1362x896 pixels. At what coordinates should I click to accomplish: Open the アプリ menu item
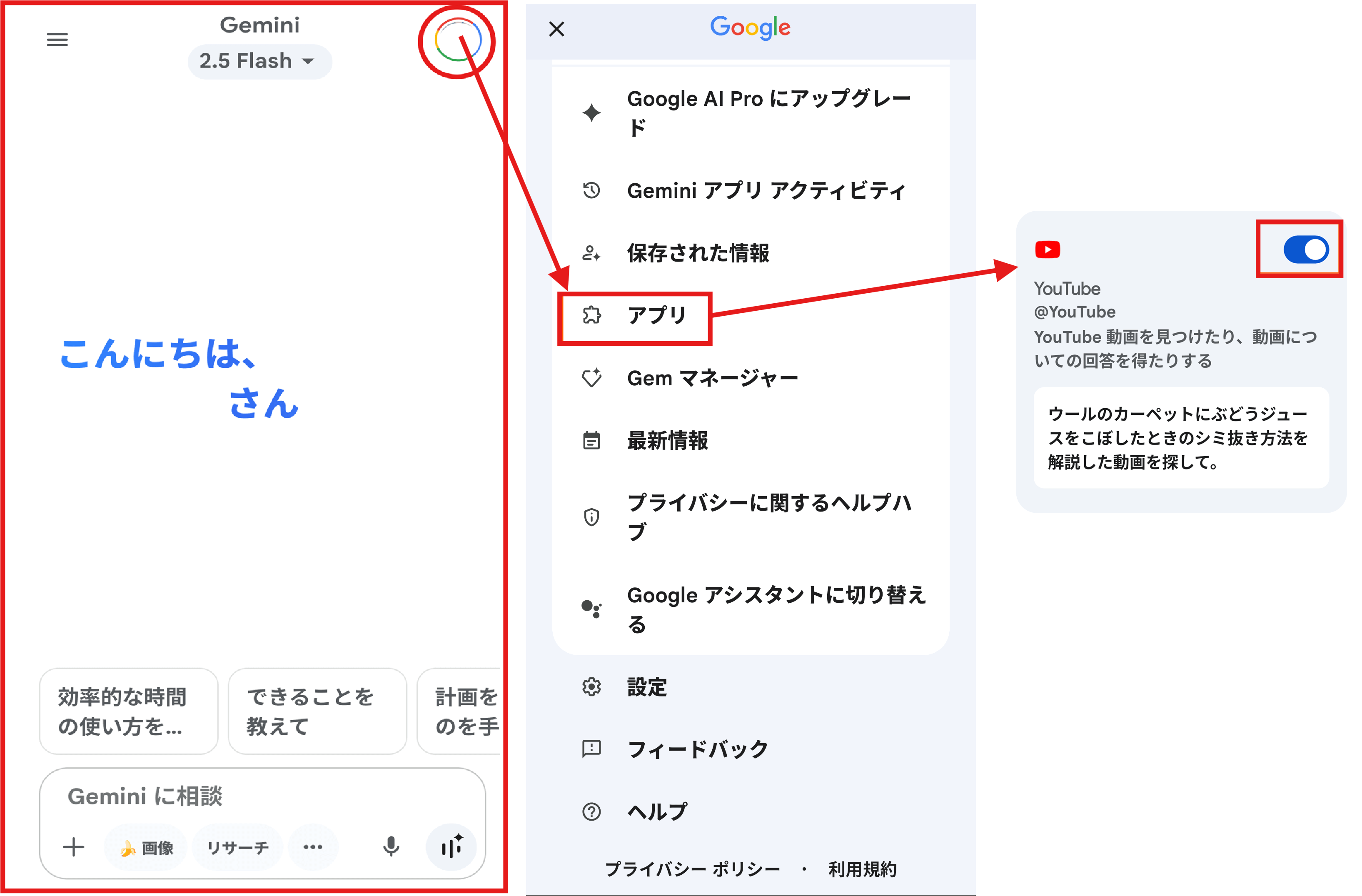[656, 315]
